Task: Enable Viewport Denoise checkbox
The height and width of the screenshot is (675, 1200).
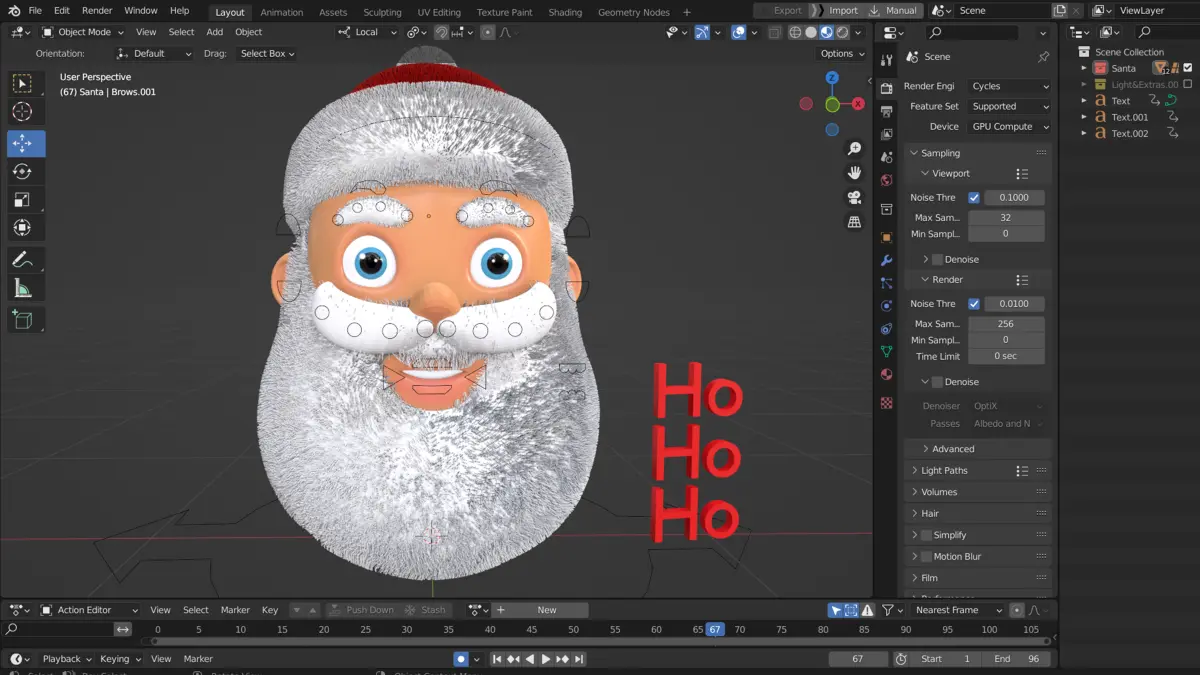Action: click(x=937, y=260)
